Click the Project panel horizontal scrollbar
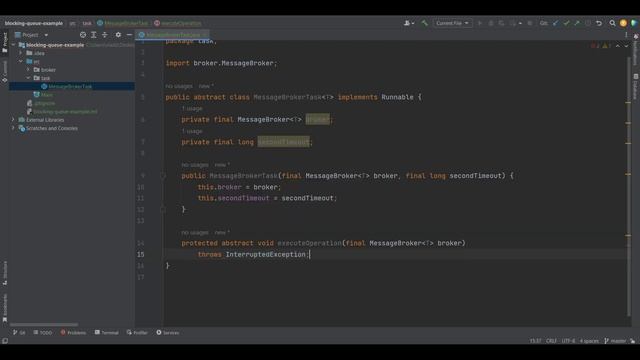This screenshot has width=640, height=360. (44, 324)
